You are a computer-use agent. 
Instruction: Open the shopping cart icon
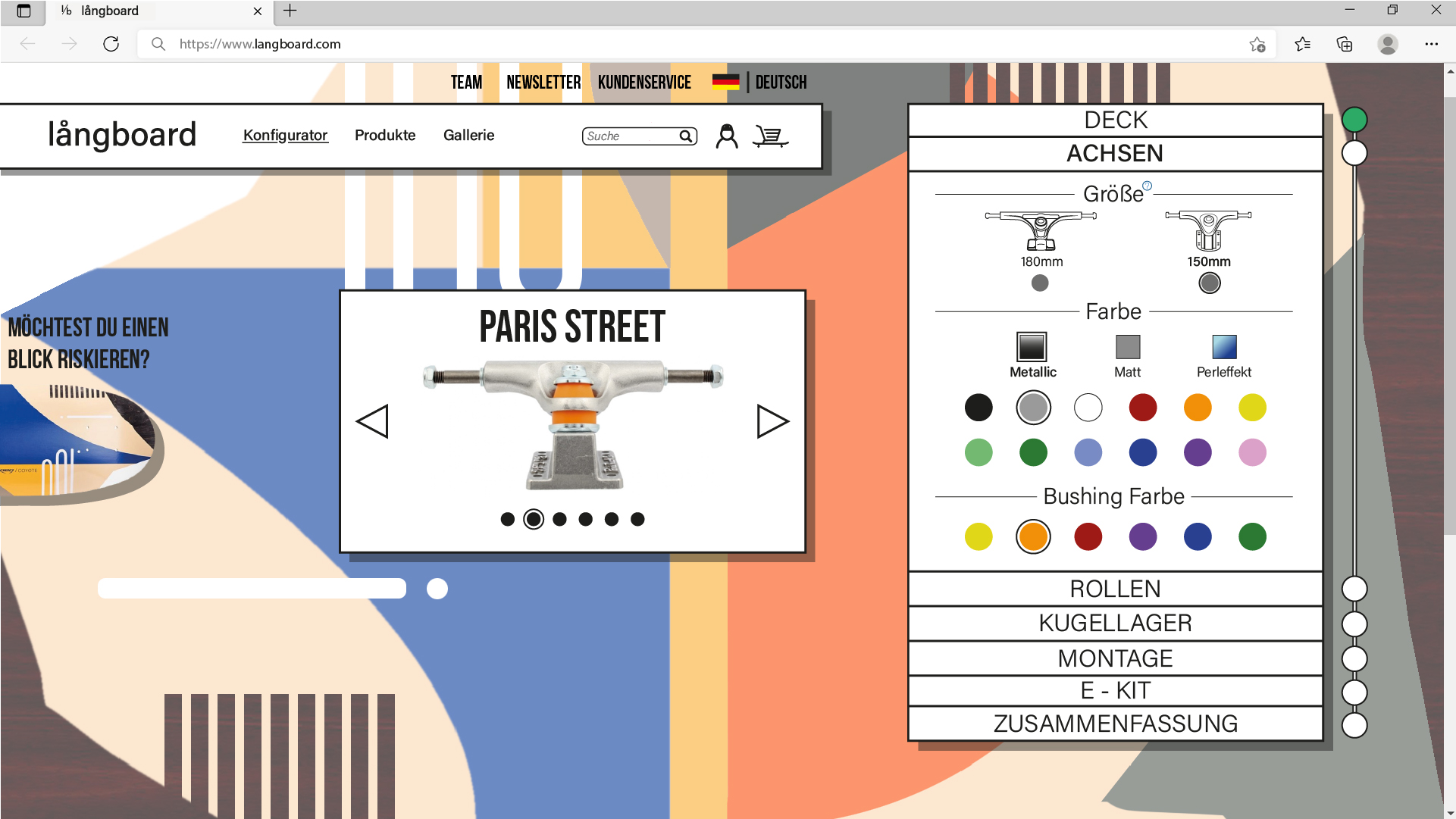771,136
